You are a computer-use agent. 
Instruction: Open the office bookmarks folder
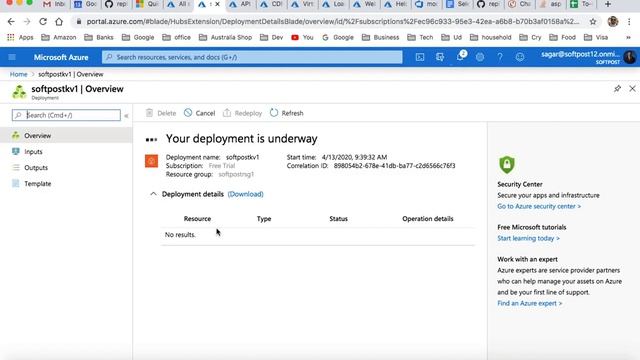point(176,37)
